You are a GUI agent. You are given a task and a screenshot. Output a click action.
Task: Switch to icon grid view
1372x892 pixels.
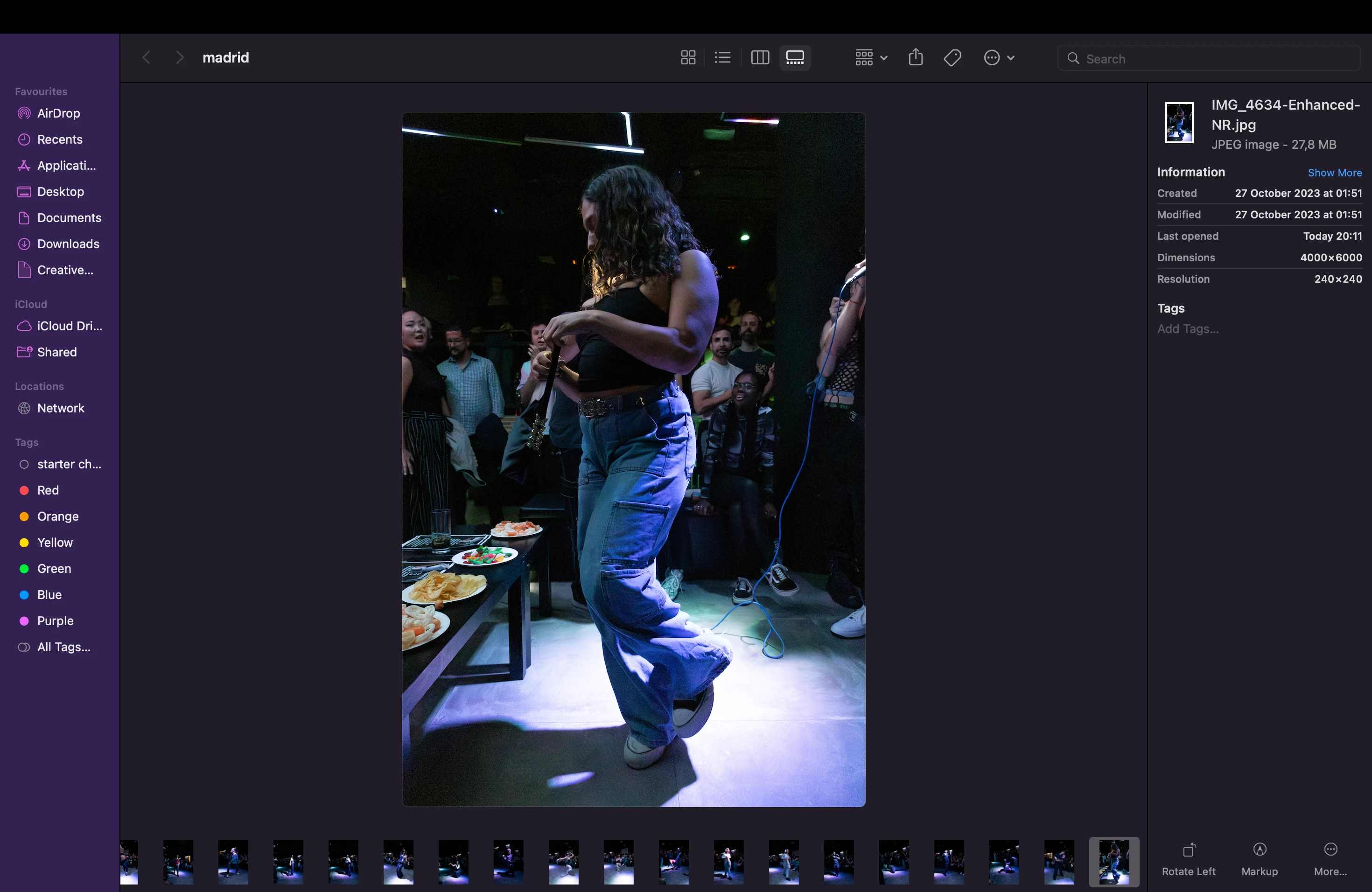[x=688, y=58]
